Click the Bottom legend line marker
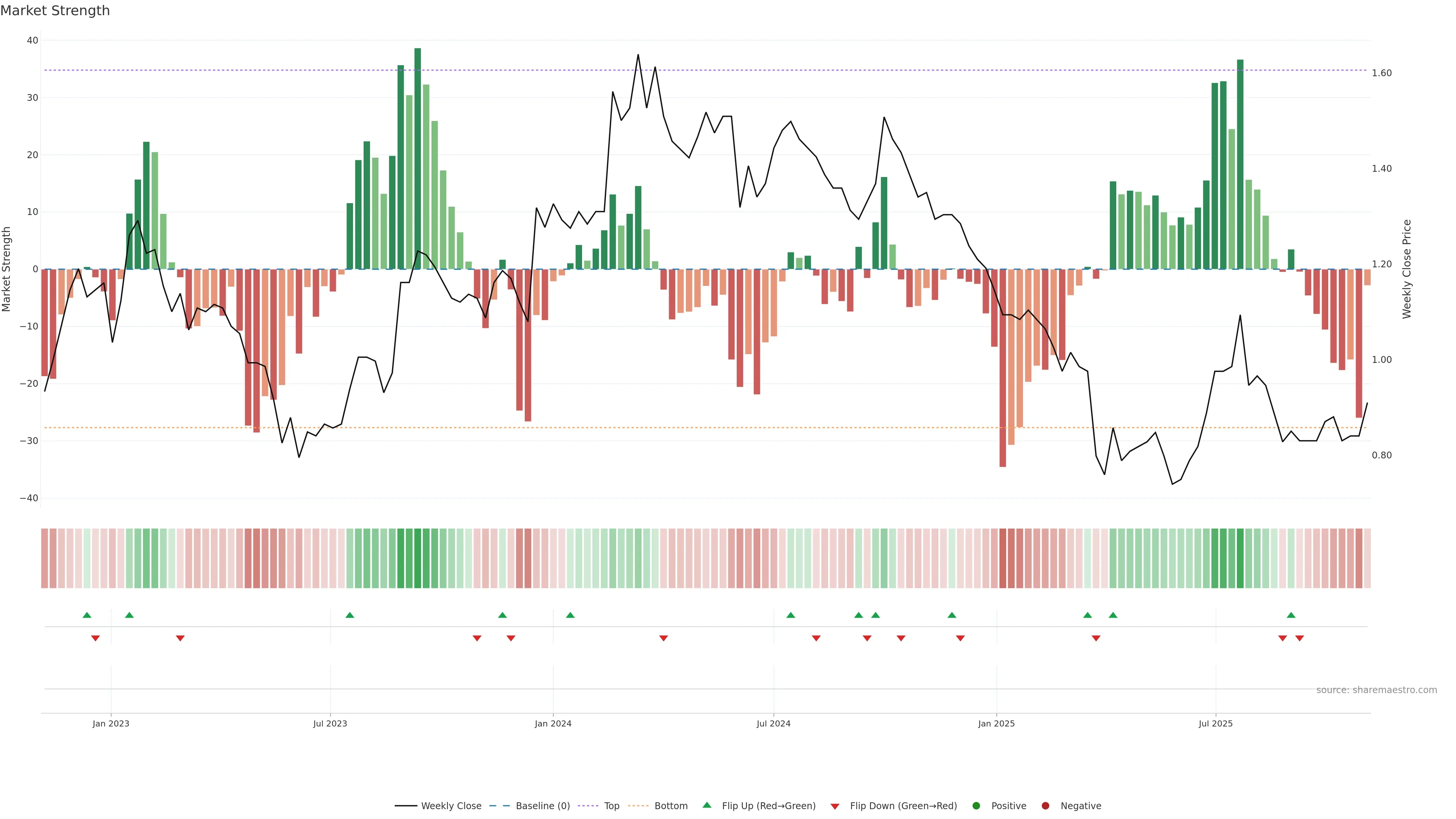Image resolution: width=1456 pixels, height=819 pixels. pyautogui.click(x=638, y=805)
